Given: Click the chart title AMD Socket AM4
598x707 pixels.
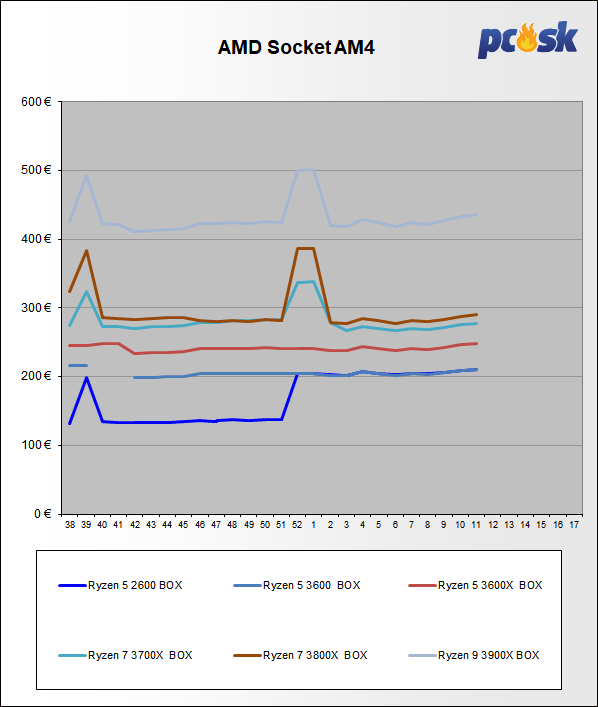Looking at the screenshot, I should 296,47.
